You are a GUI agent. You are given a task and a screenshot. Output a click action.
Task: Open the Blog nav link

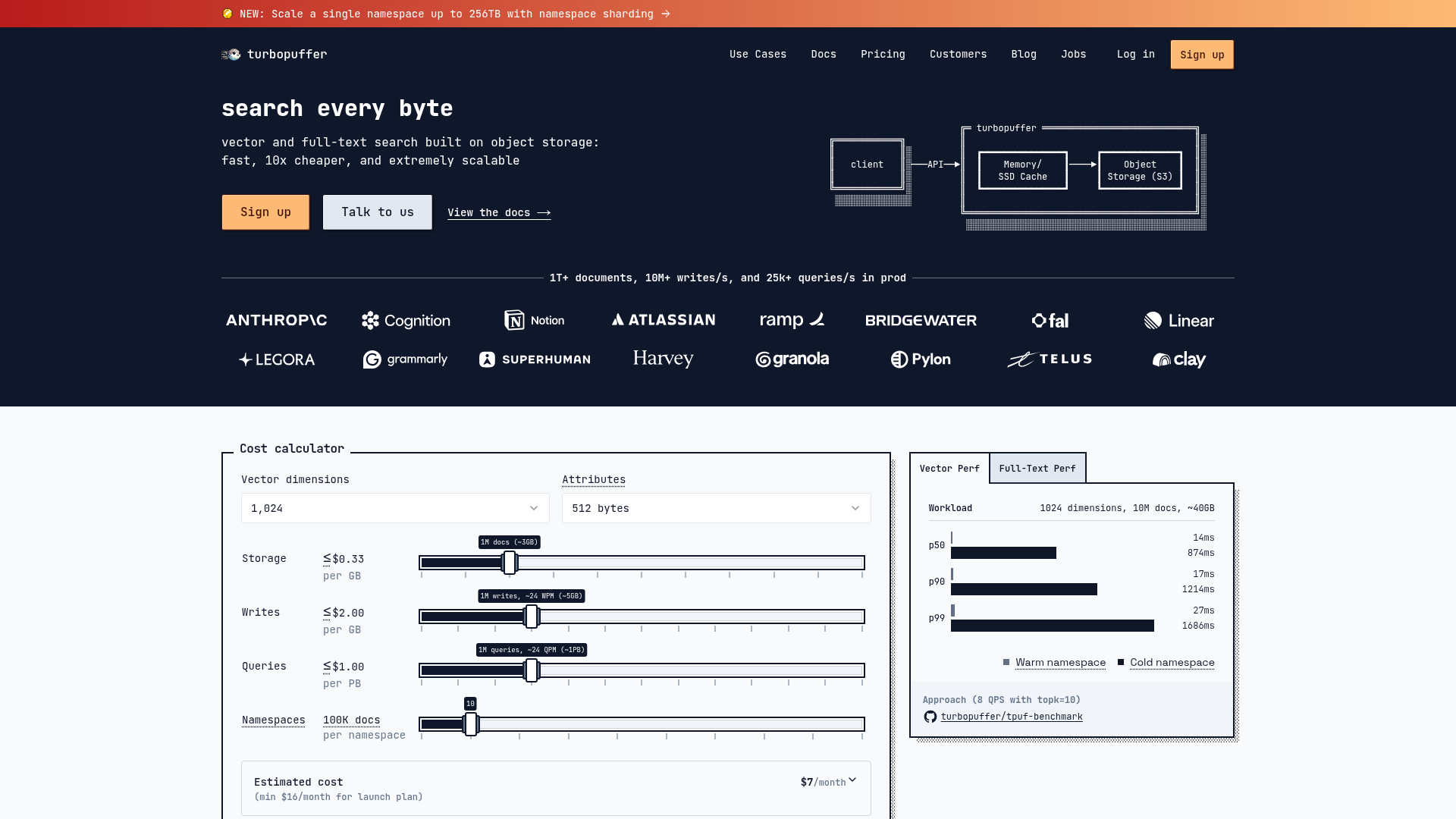pyautogui.click(x=1024, y=55)
